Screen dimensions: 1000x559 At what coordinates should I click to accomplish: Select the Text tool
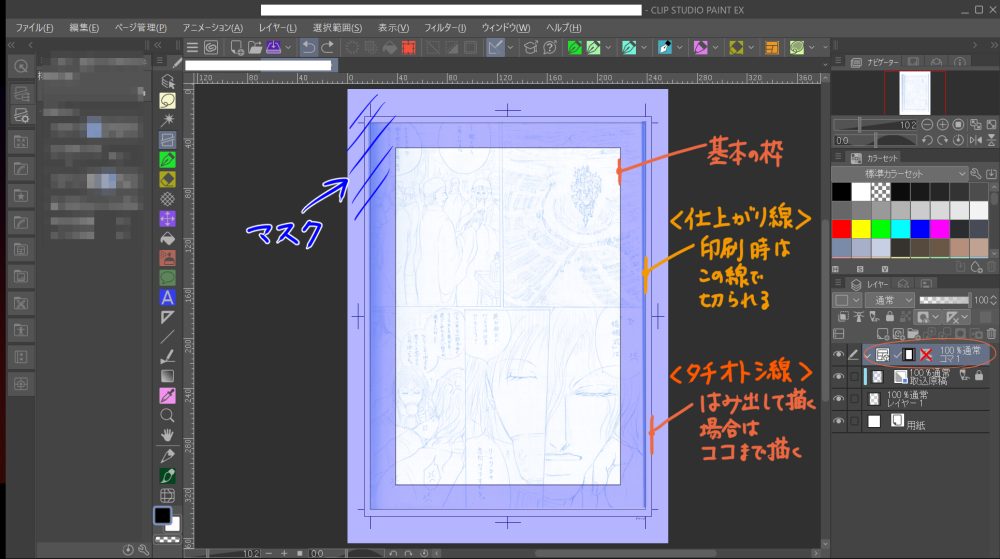167,298
